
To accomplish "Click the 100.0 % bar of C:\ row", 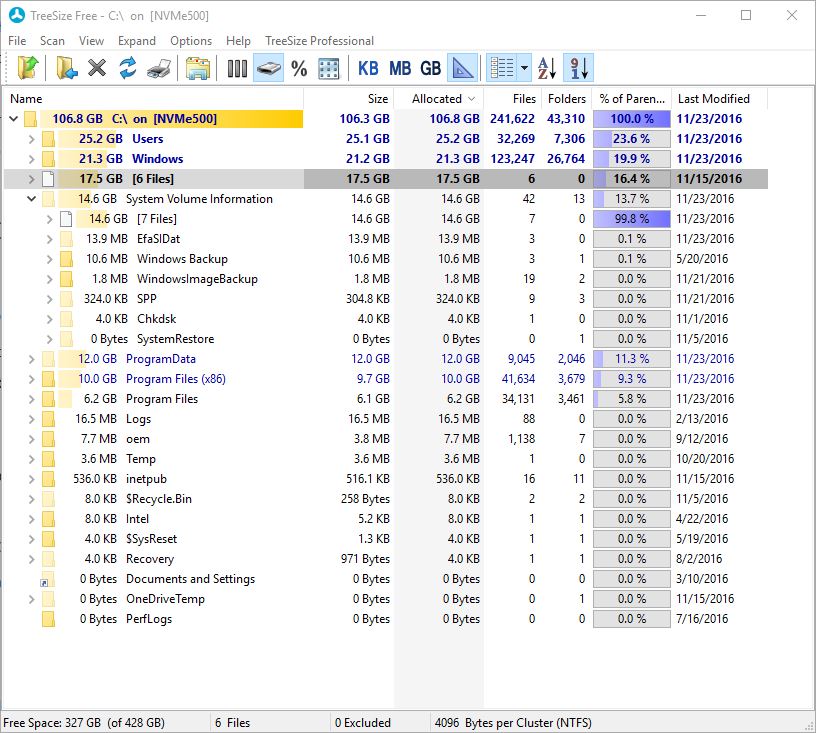I will pyautogui.click(x=632, y=119).
